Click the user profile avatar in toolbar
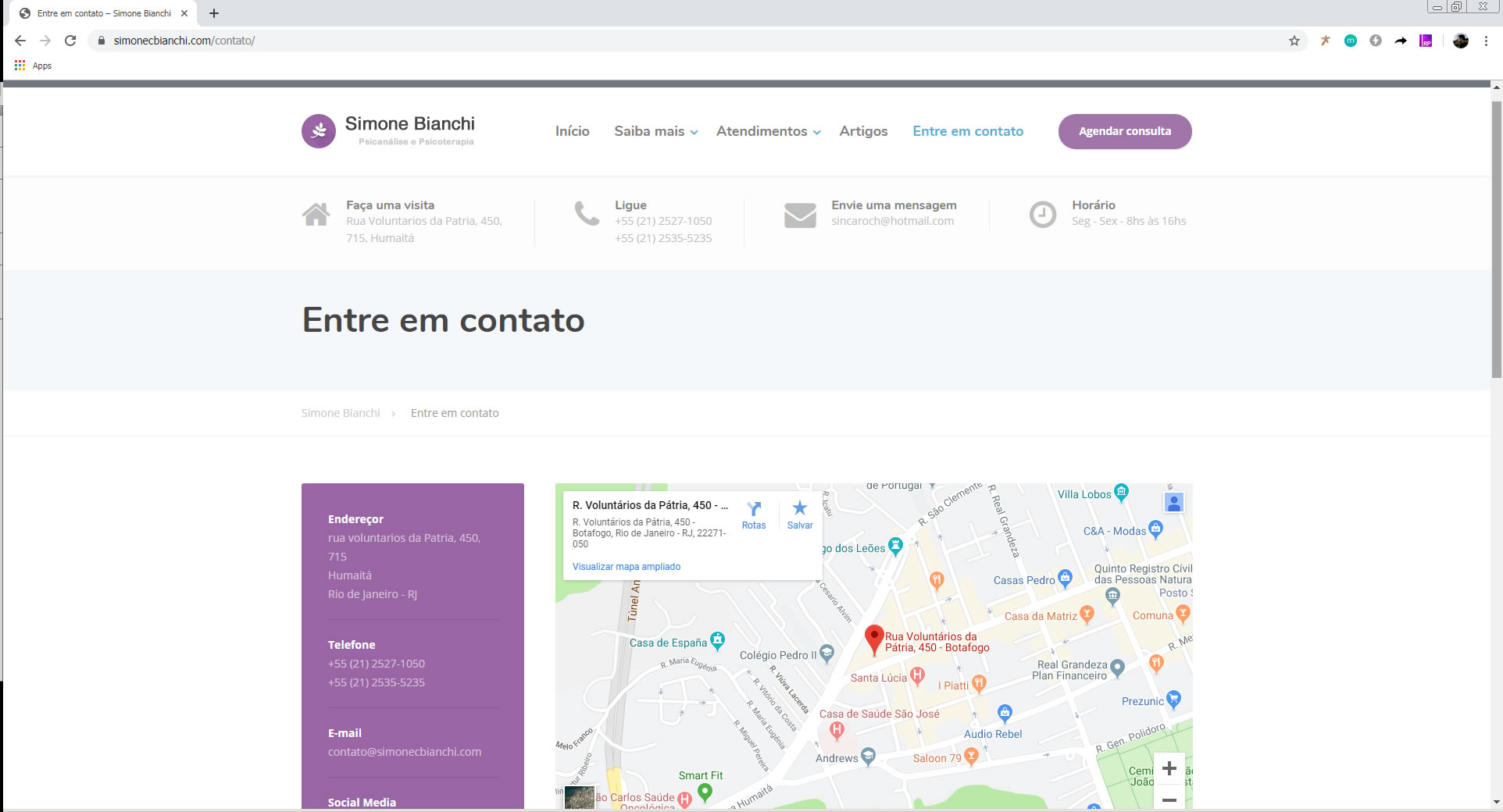 [1461, 41]
